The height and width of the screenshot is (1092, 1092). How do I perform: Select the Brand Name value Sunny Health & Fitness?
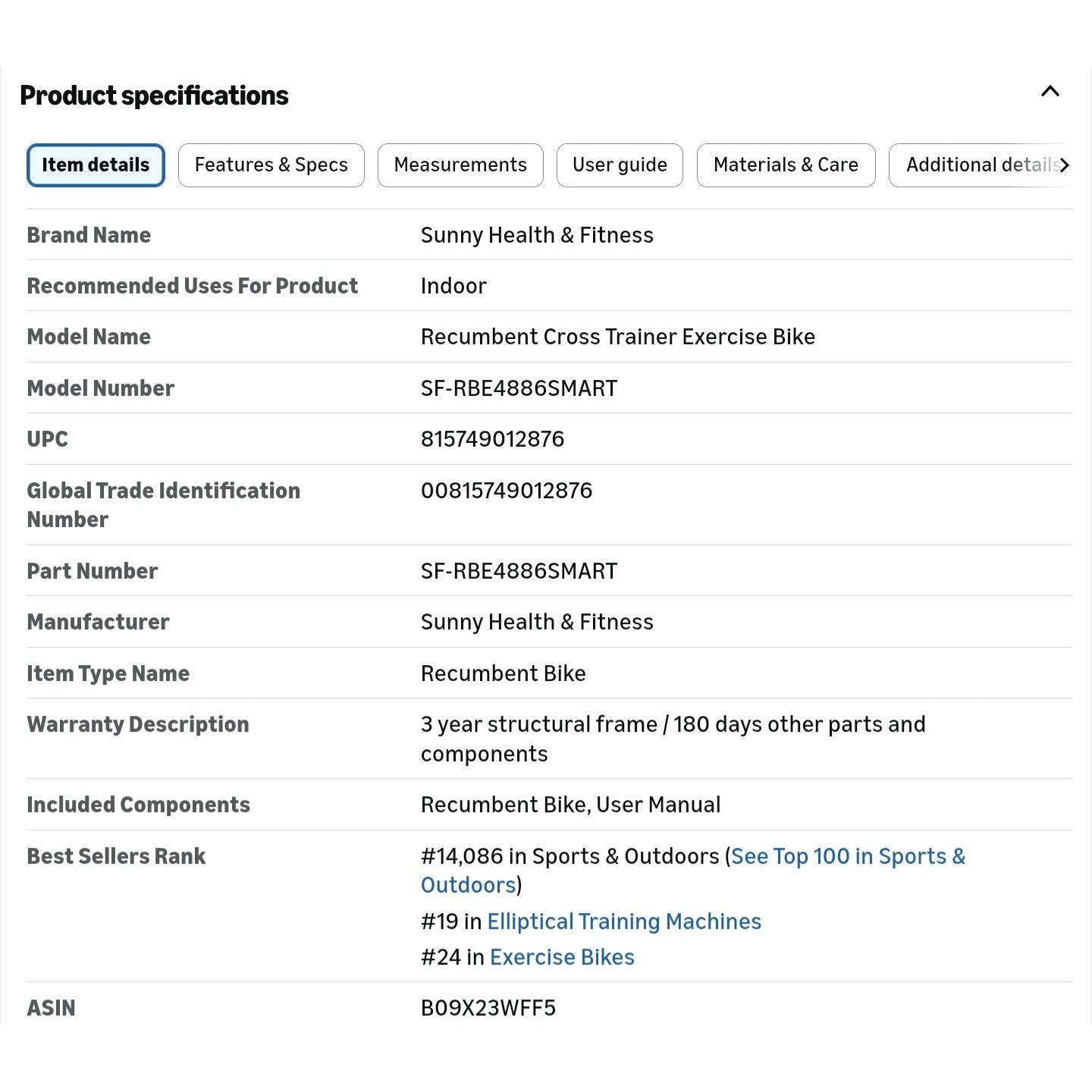click(x=537, y=235)
